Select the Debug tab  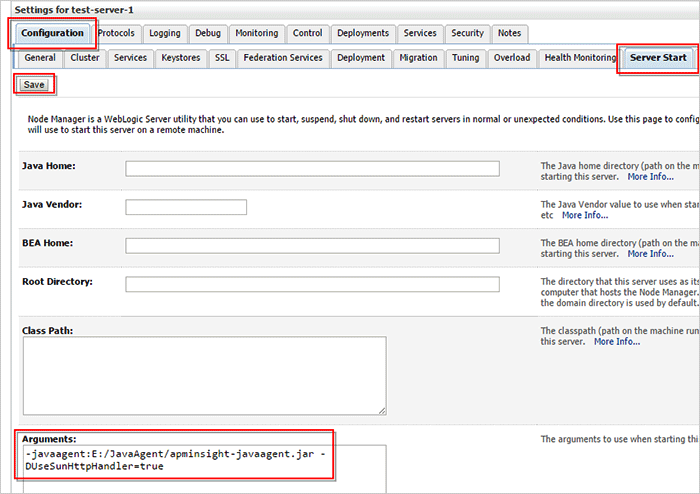208,33
